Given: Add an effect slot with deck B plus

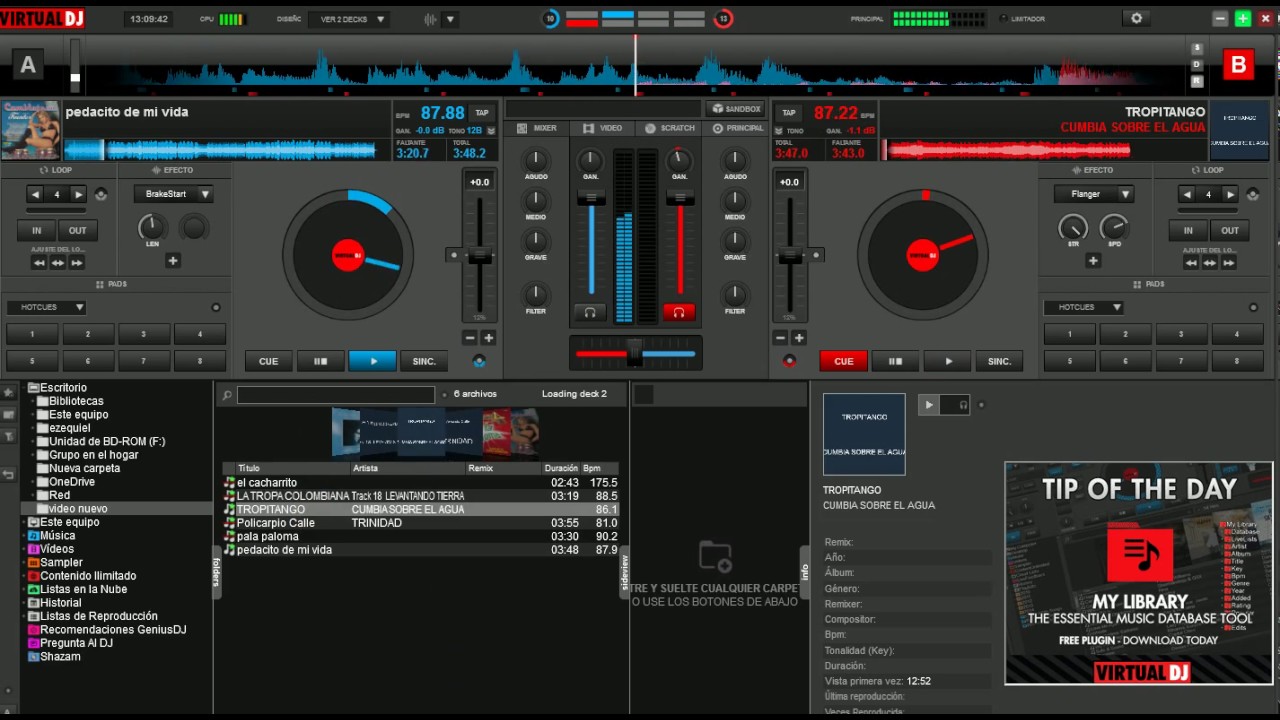Looking at the screenshot, I should point(1093,261).
